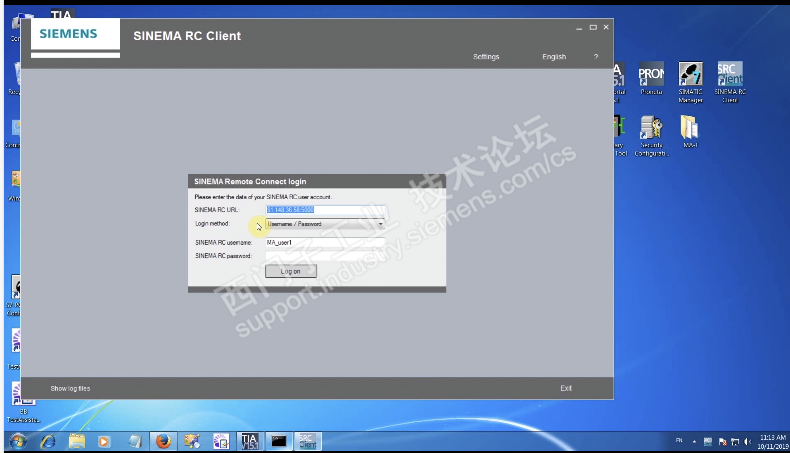Minimize the SINEMA RC Client window
Screen dimensions: 790x453
point(579,28)
